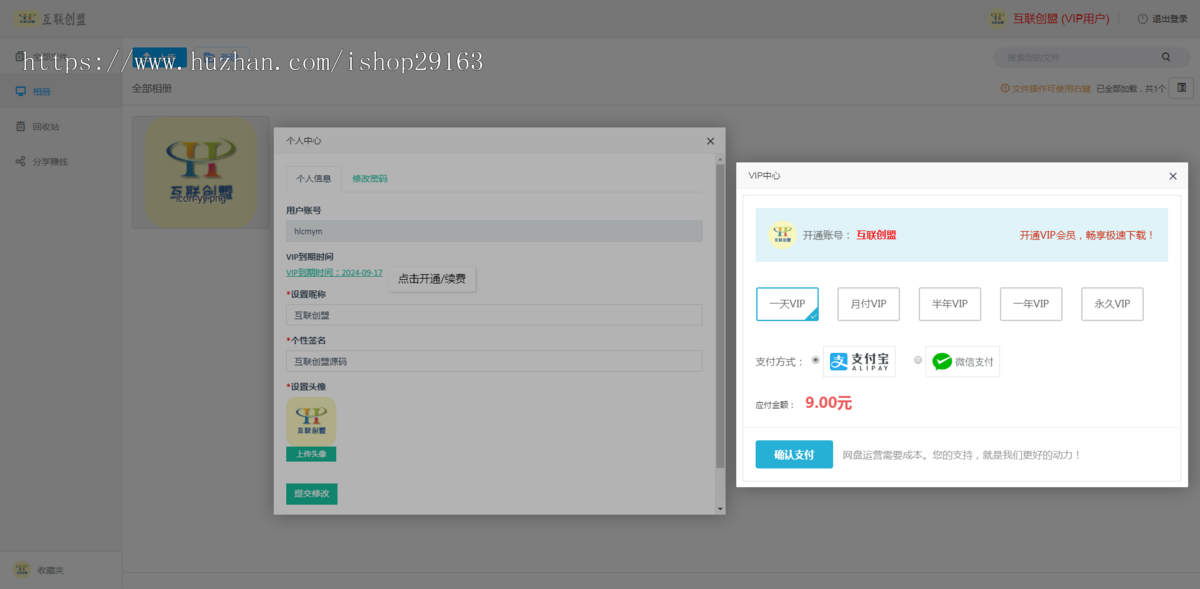Click the 用户账号 field showing hlcmym
The height and width of the screenshot is (589, 1200).
coord(494,231)
